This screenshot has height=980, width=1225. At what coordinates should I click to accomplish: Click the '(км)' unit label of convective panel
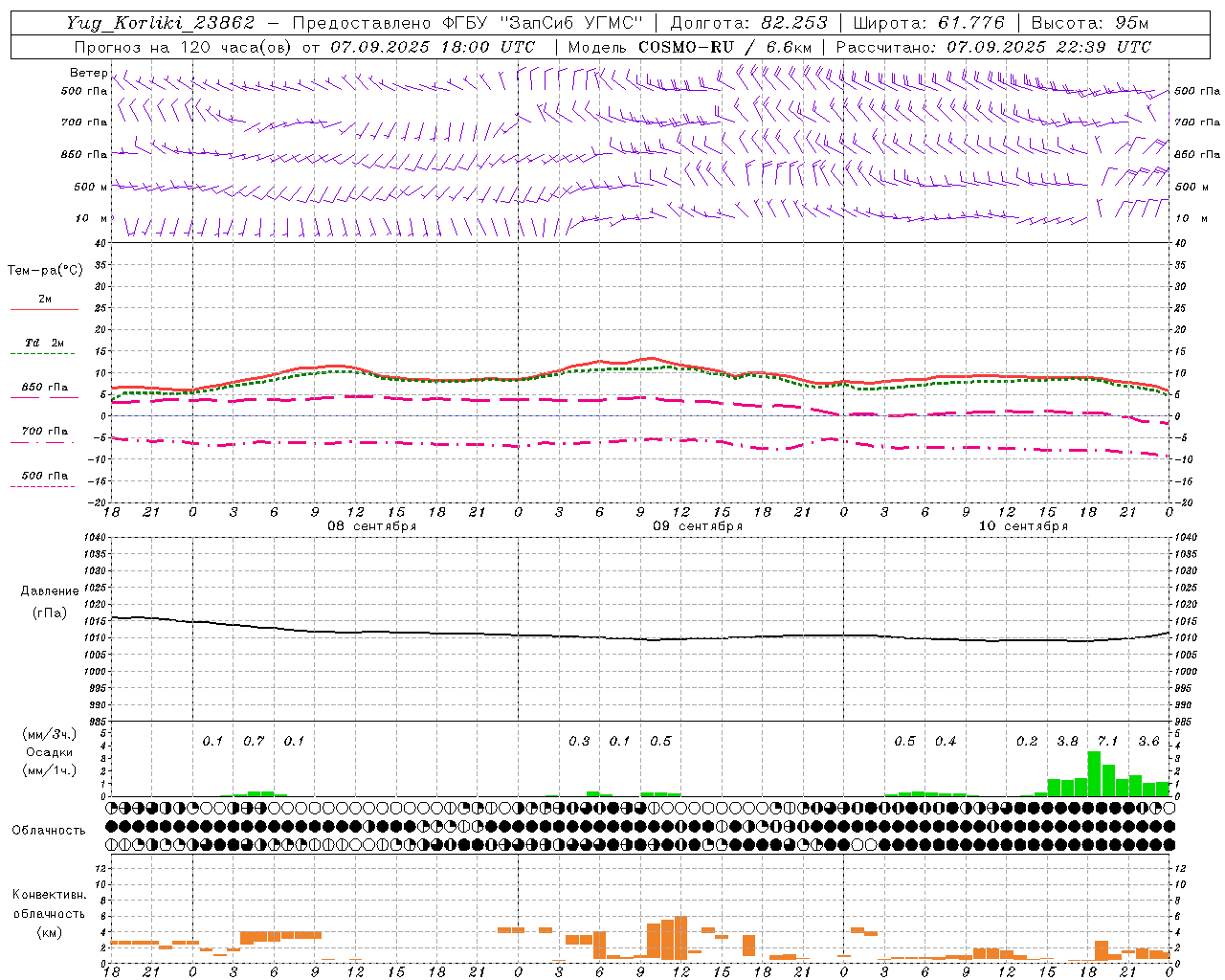[x=49, y=932]
